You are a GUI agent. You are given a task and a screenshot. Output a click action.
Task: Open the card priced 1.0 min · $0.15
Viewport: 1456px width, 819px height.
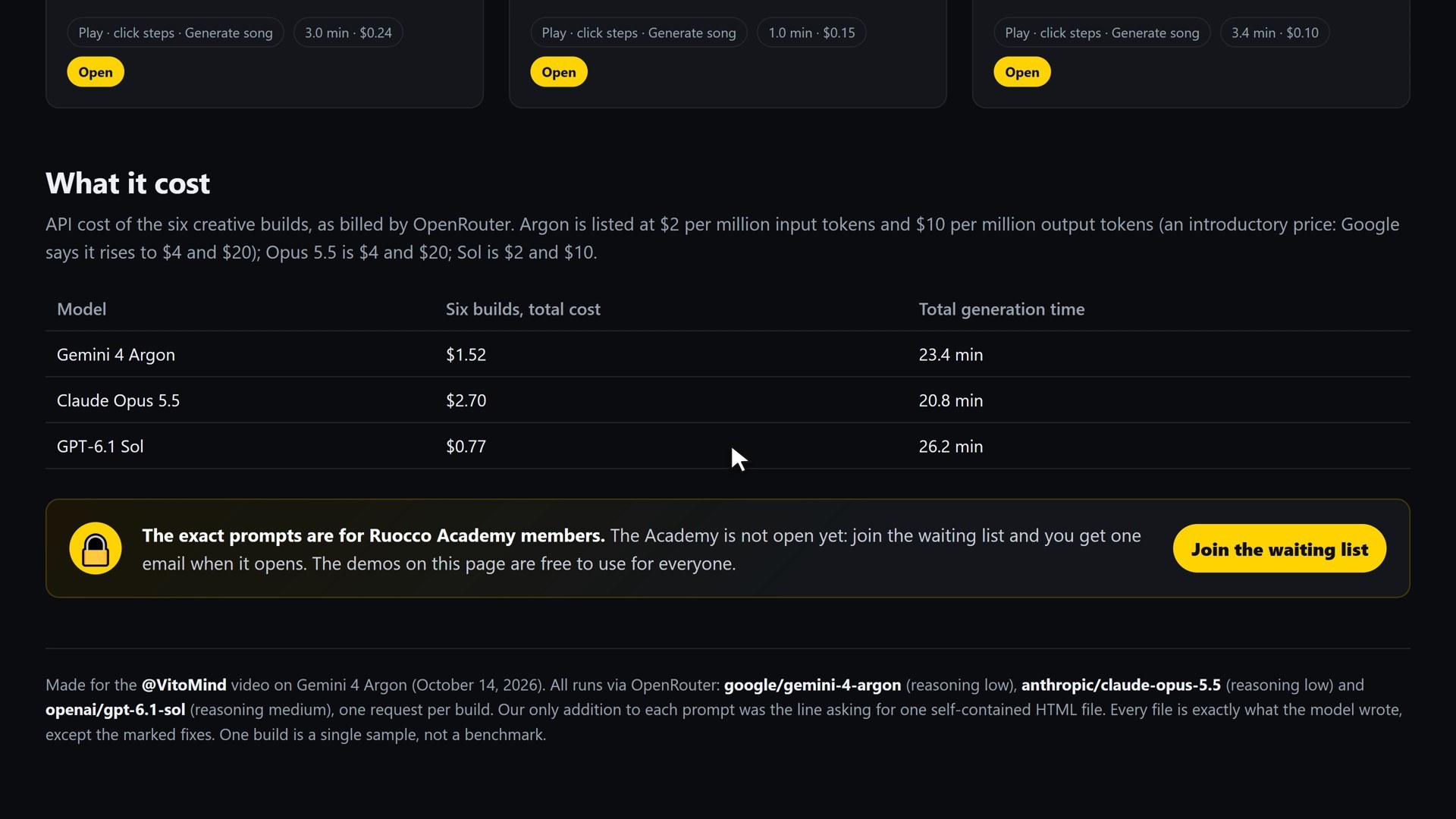click(x=559, y=72)
